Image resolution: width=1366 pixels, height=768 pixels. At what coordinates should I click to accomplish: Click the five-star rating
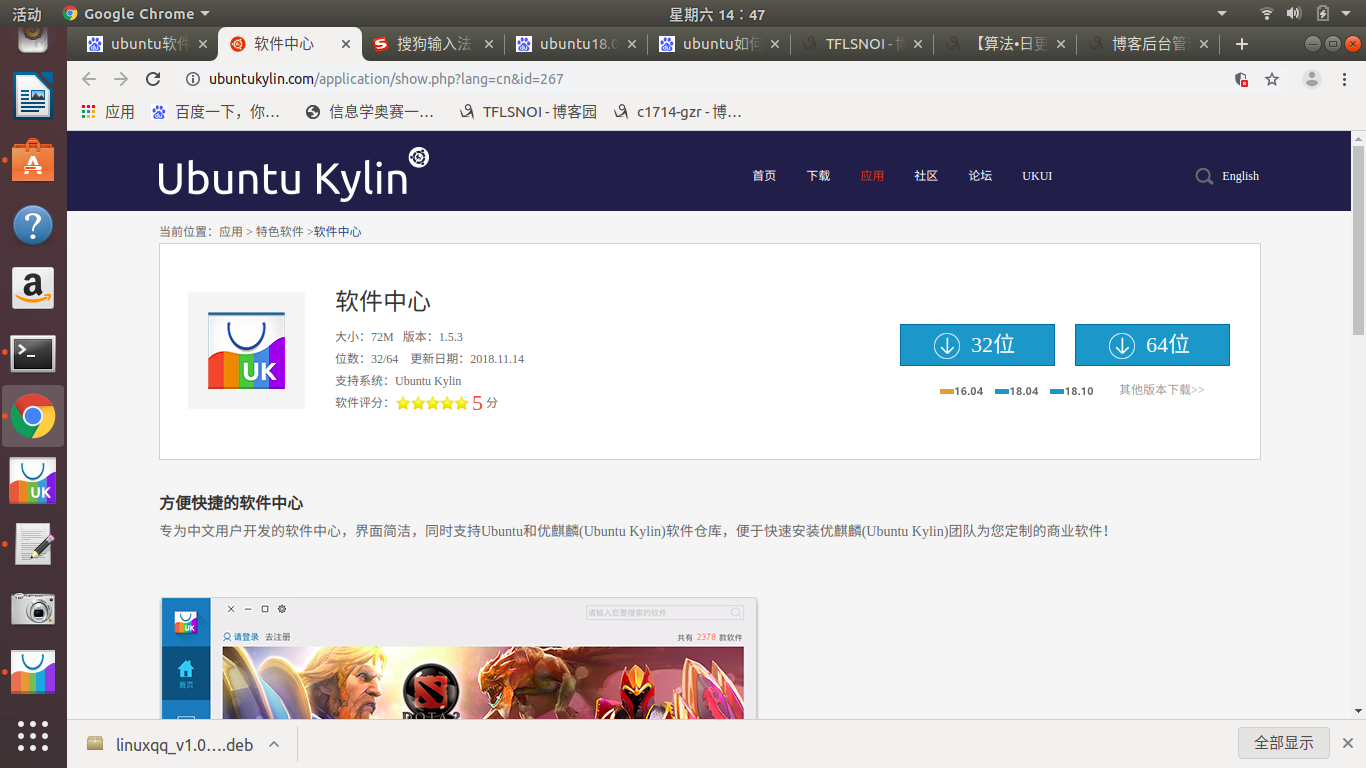[x=432, y=404]
